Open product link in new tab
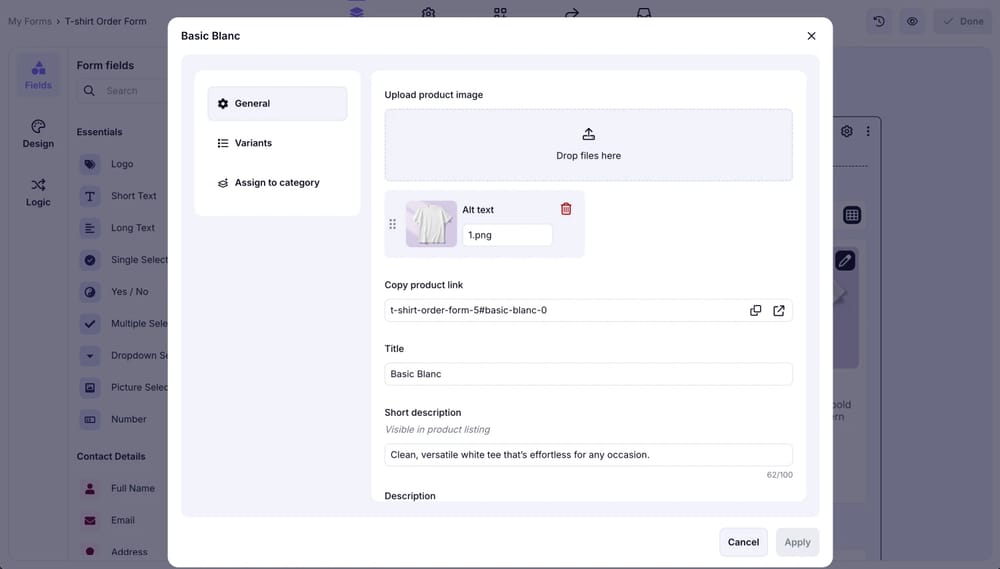 click(779, 310)
